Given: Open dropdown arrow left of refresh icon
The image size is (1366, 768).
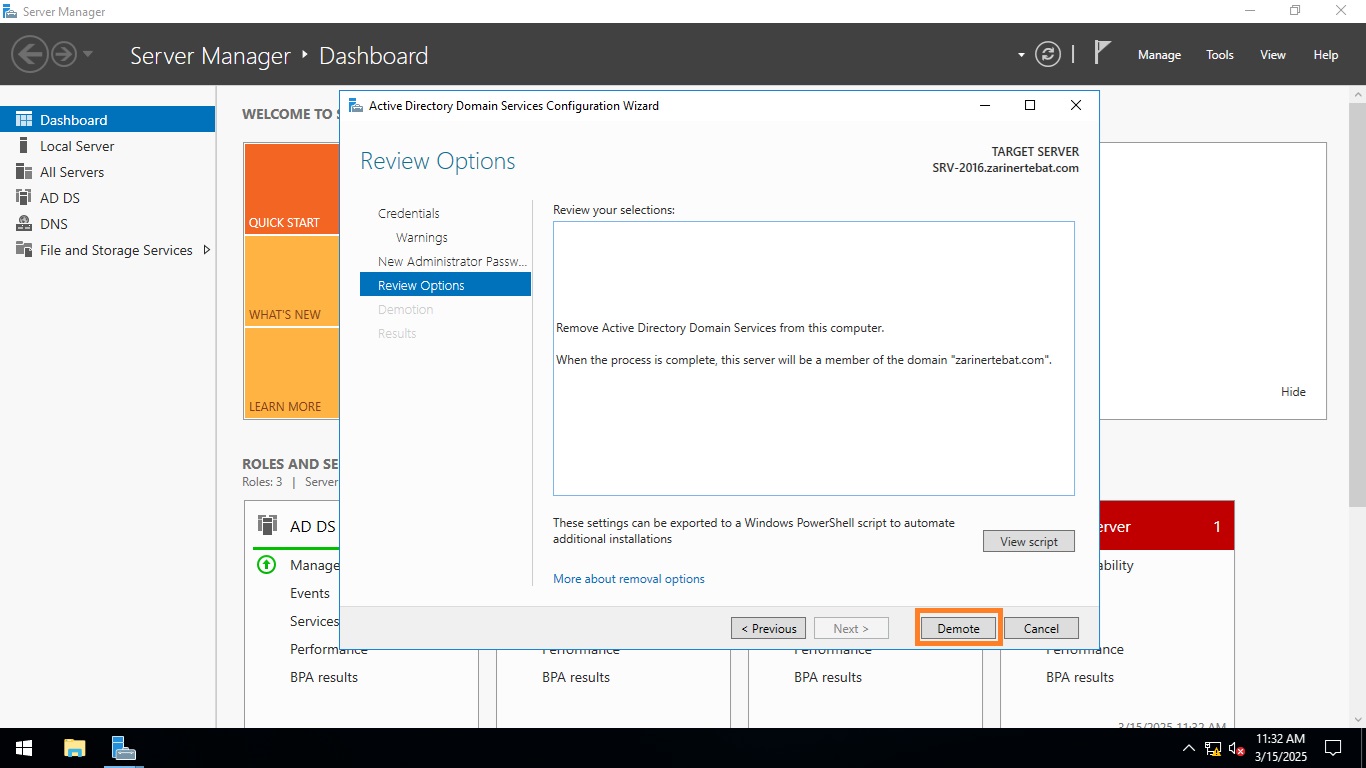Looking at the screenshot, I should 1021,55.
